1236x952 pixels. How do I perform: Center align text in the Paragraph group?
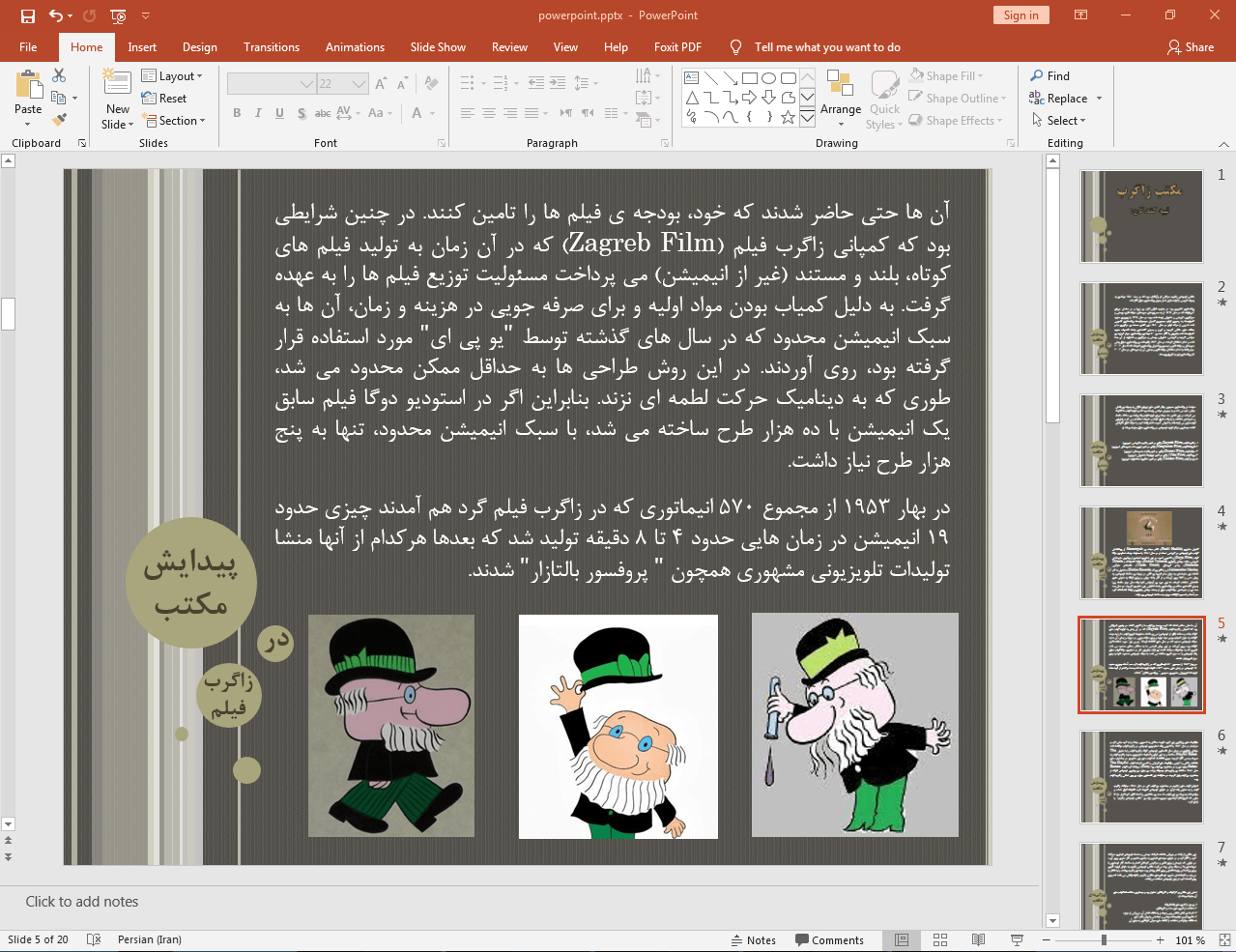click(488, 113)
